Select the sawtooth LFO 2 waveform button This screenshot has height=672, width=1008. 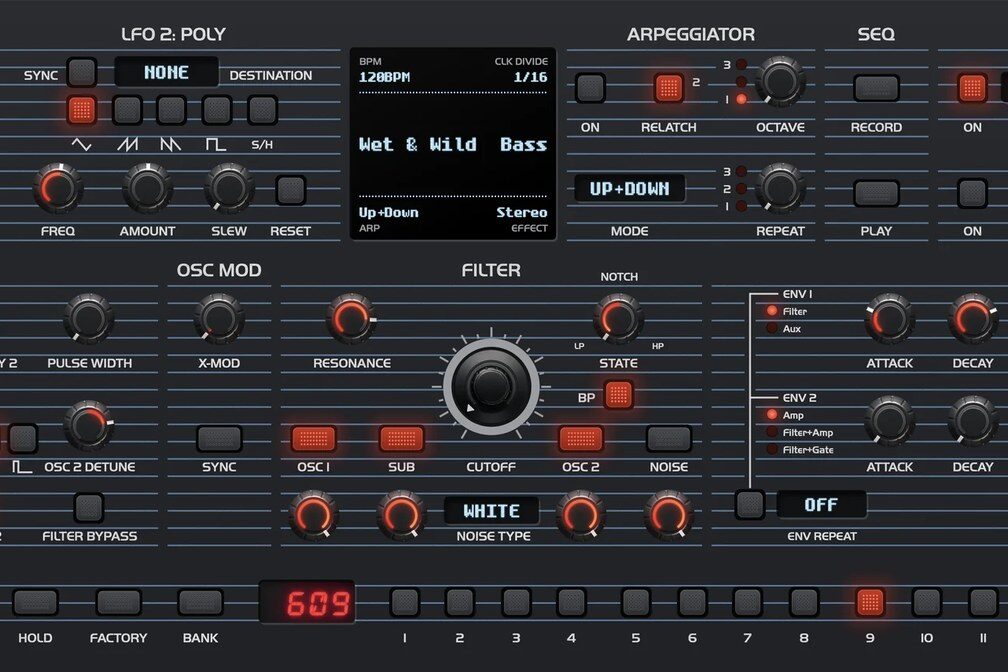click(127, 110)
